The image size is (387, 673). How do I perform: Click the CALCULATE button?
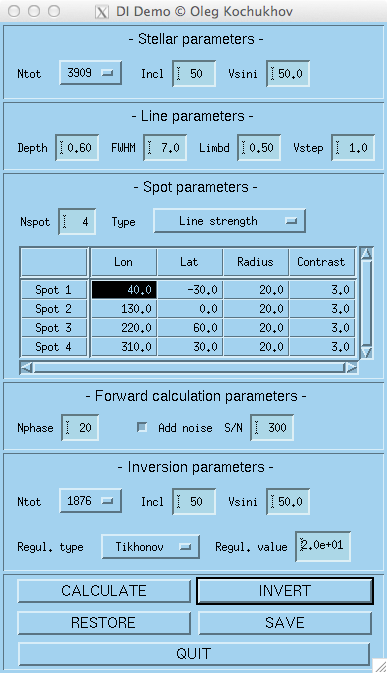tap(104, 591)
